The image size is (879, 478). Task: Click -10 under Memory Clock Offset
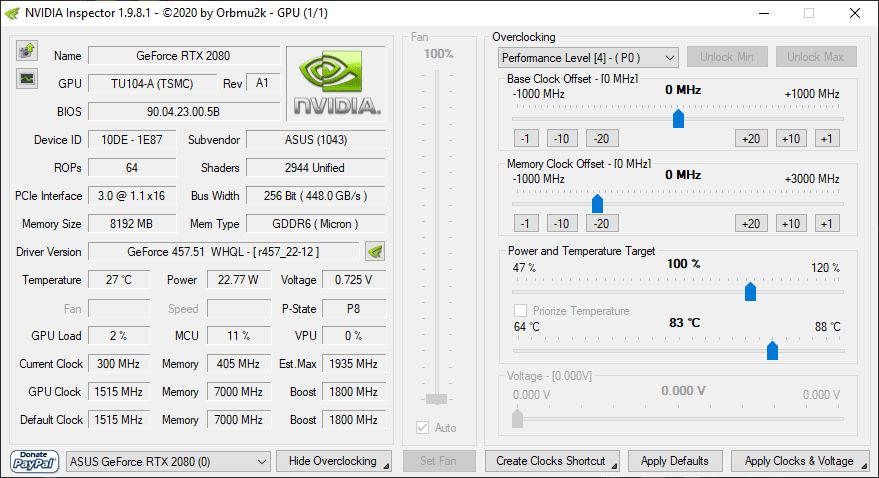pos(561,224)
